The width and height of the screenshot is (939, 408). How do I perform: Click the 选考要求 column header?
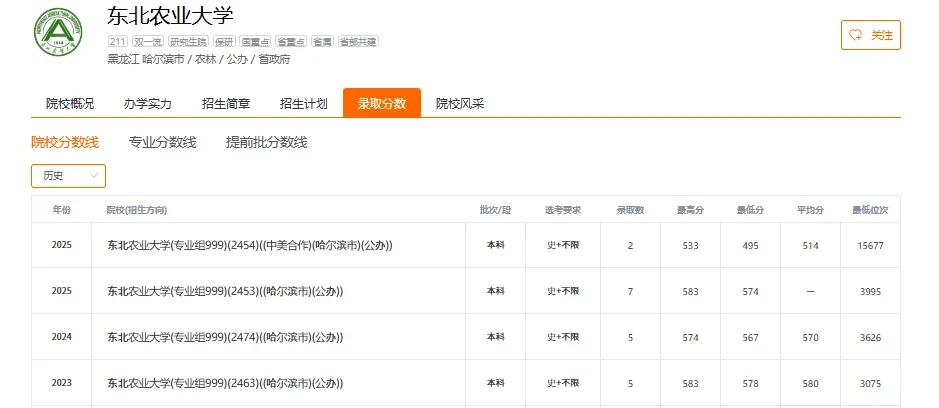pyautogui.click(x=563, y=210)
